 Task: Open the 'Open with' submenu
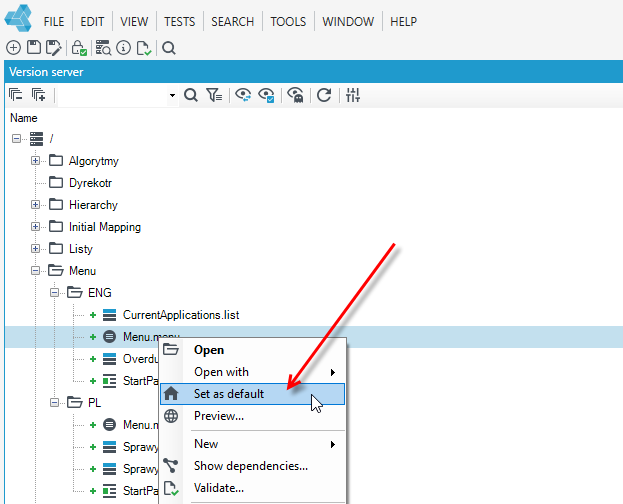tap(253, 372)
